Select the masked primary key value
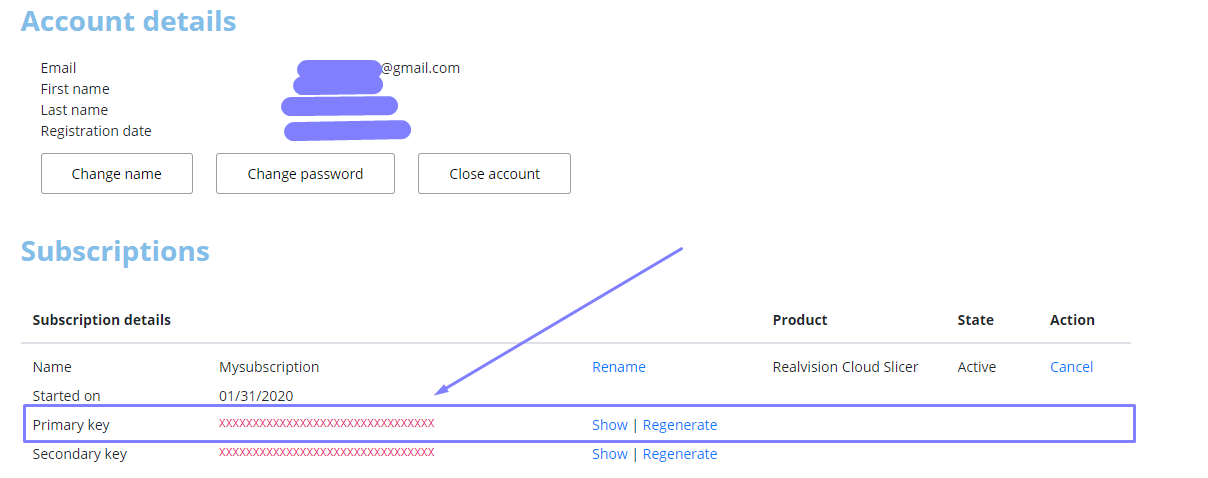Viewport: 1208px width, 478px height. click(x=326, y=423)
